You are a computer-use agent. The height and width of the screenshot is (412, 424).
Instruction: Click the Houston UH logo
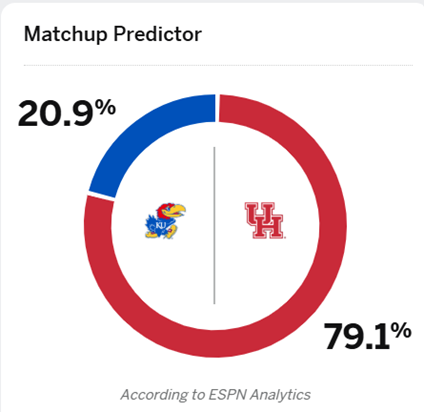click(264, 220)
